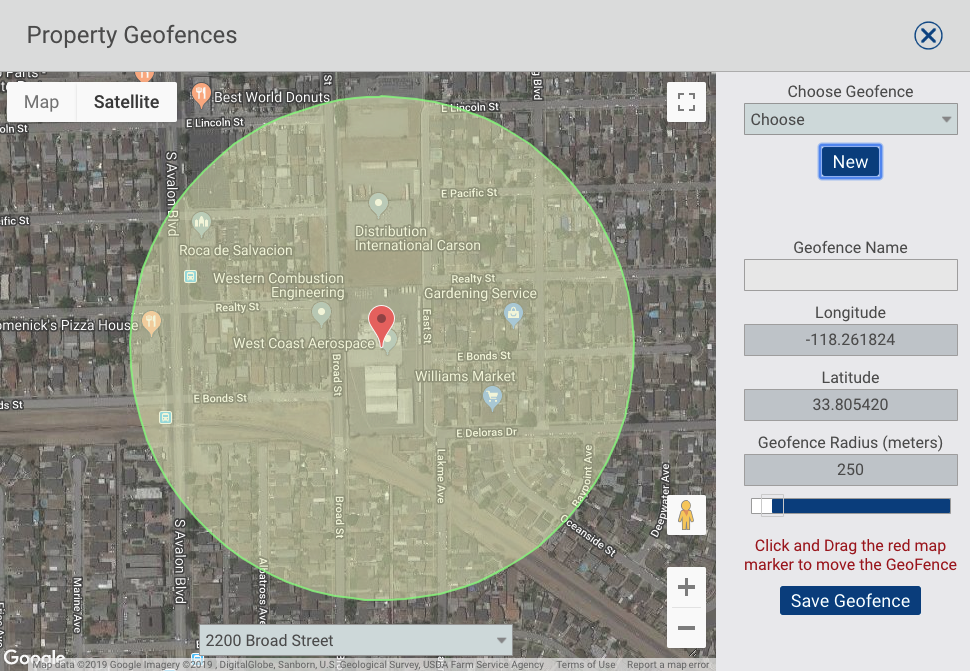This screenshot has height=671, width=970.
Task: Click the Distribution International Carson label
Action: [418, 238]
